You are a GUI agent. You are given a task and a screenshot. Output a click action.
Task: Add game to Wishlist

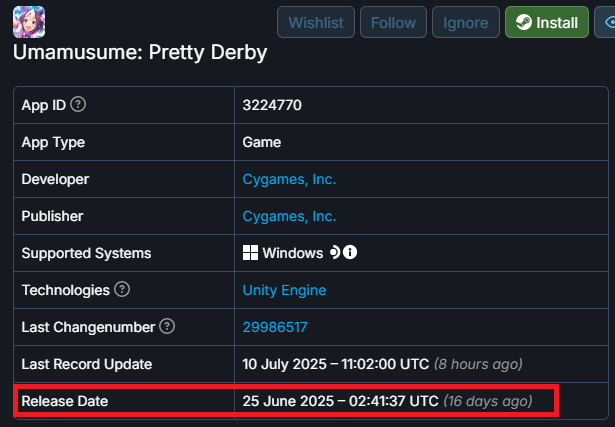coord(316,22)
